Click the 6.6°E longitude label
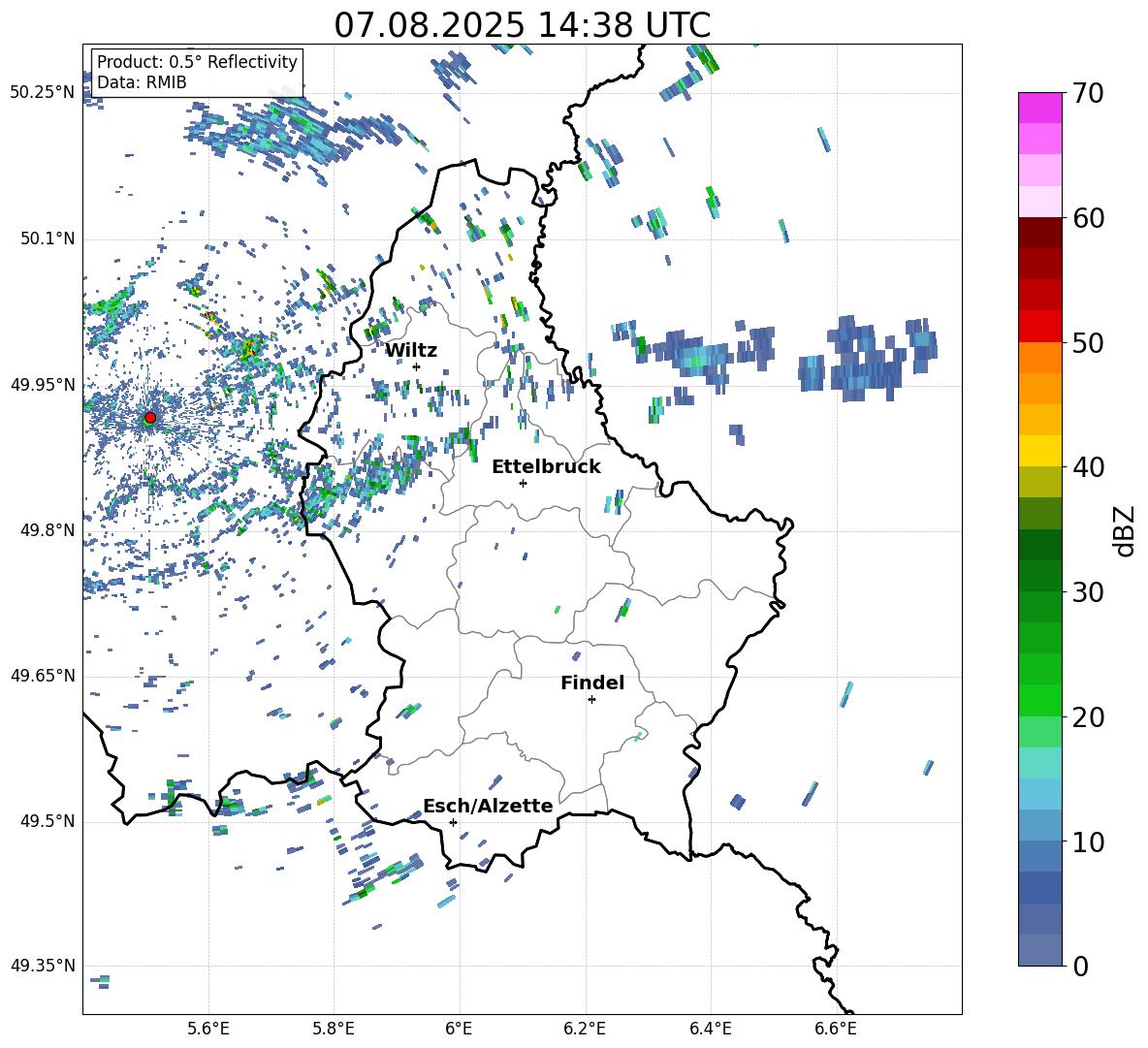This screenshot has width=1148, height=1048. (x=836, y=1029)
